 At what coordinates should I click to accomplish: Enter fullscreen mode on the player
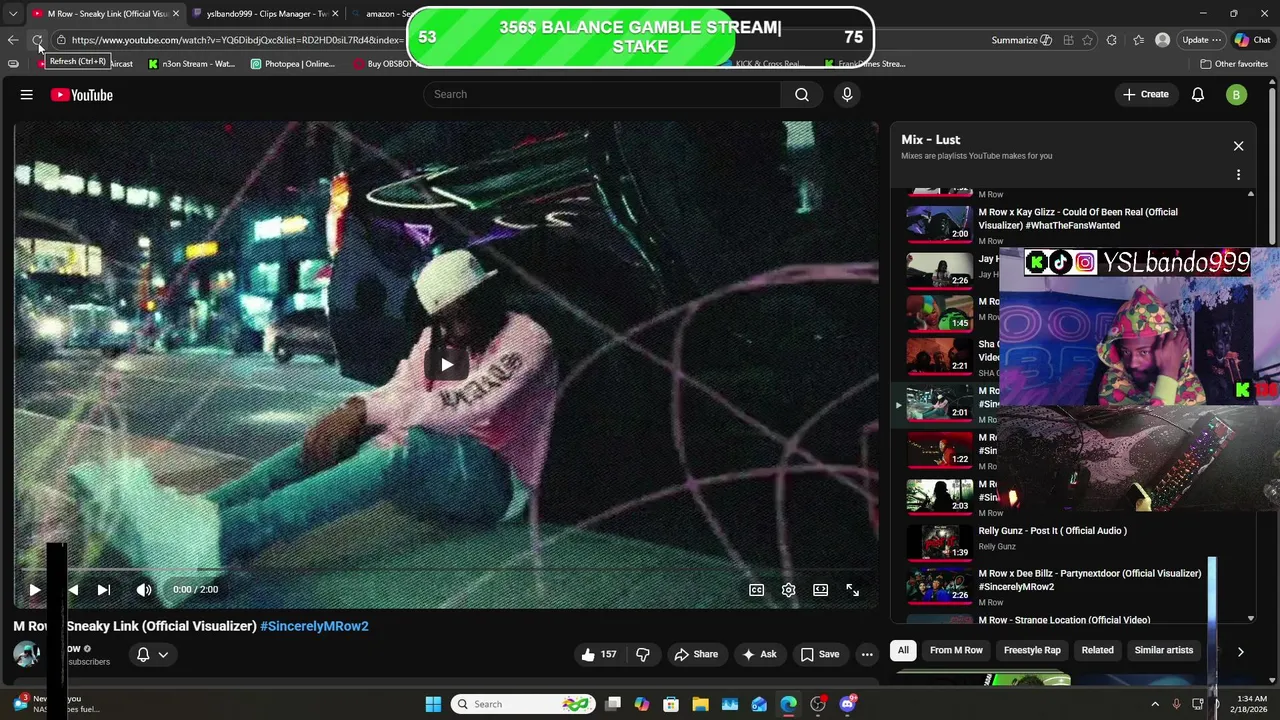(x=853, y=590)
